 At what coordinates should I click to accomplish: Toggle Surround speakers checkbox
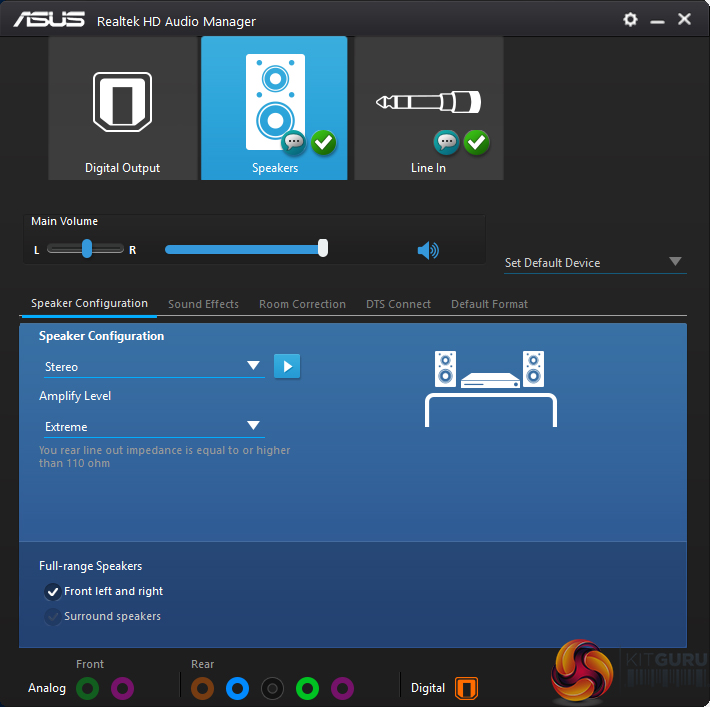[53, 616]
